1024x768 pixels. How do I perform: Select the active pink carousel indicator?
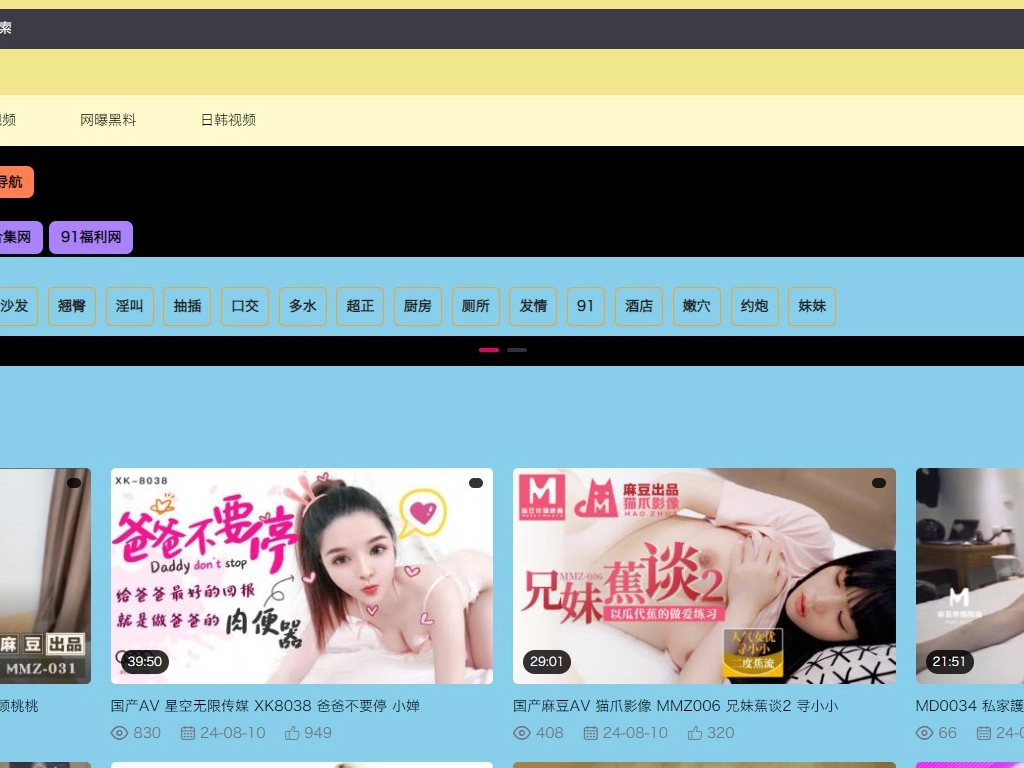[x=489, y=350]
